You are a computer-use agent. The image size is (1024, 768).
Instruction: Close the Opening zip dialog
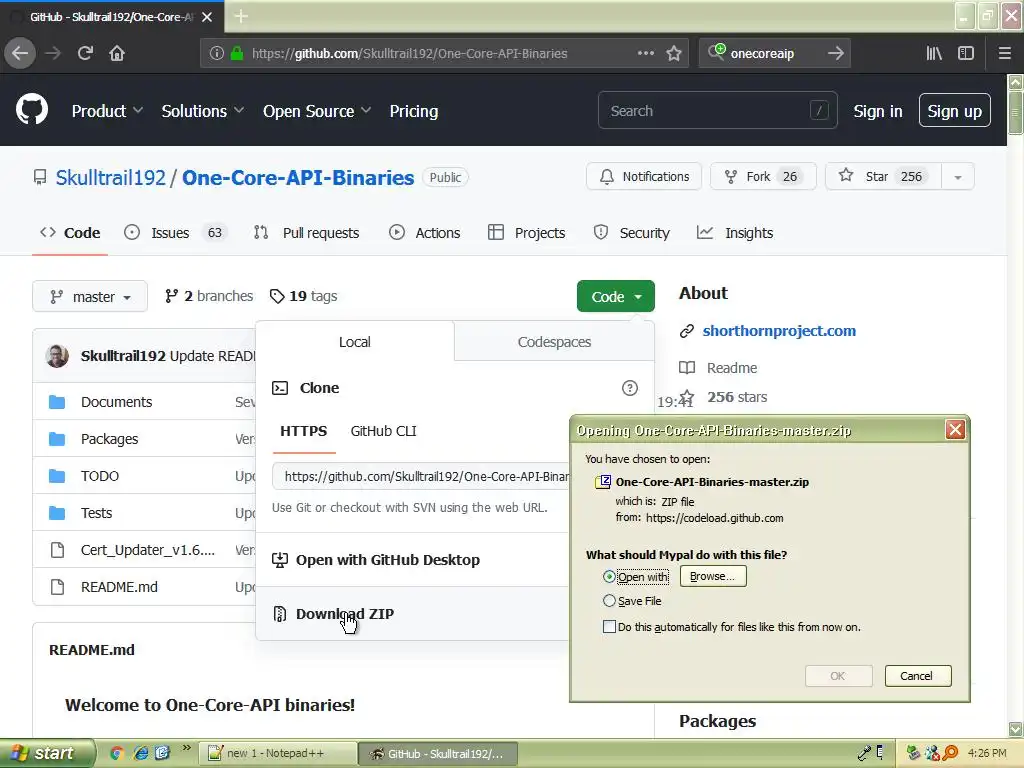(955, 430)
